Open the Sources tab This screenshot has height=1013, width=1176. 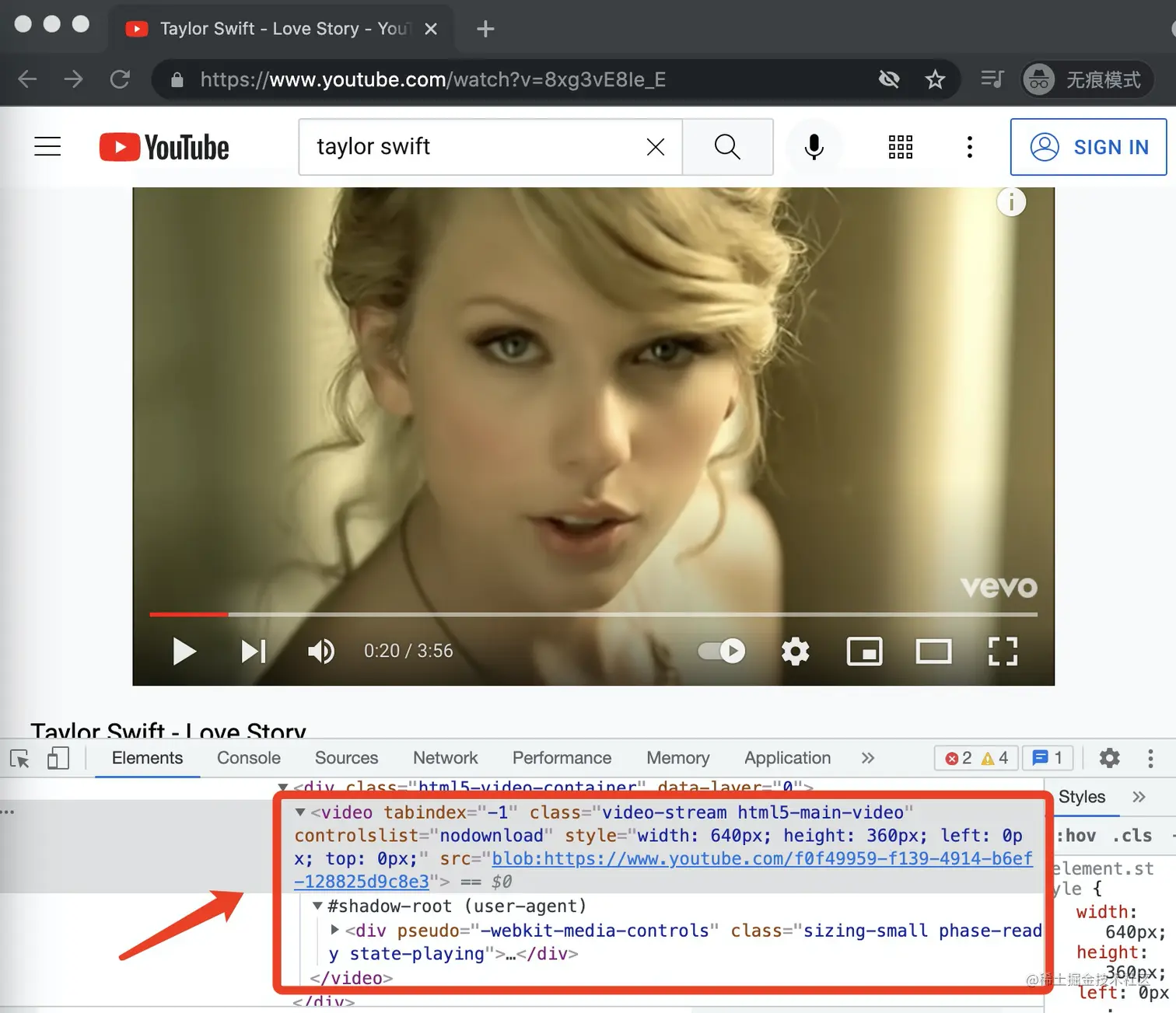tap(346, 758)
